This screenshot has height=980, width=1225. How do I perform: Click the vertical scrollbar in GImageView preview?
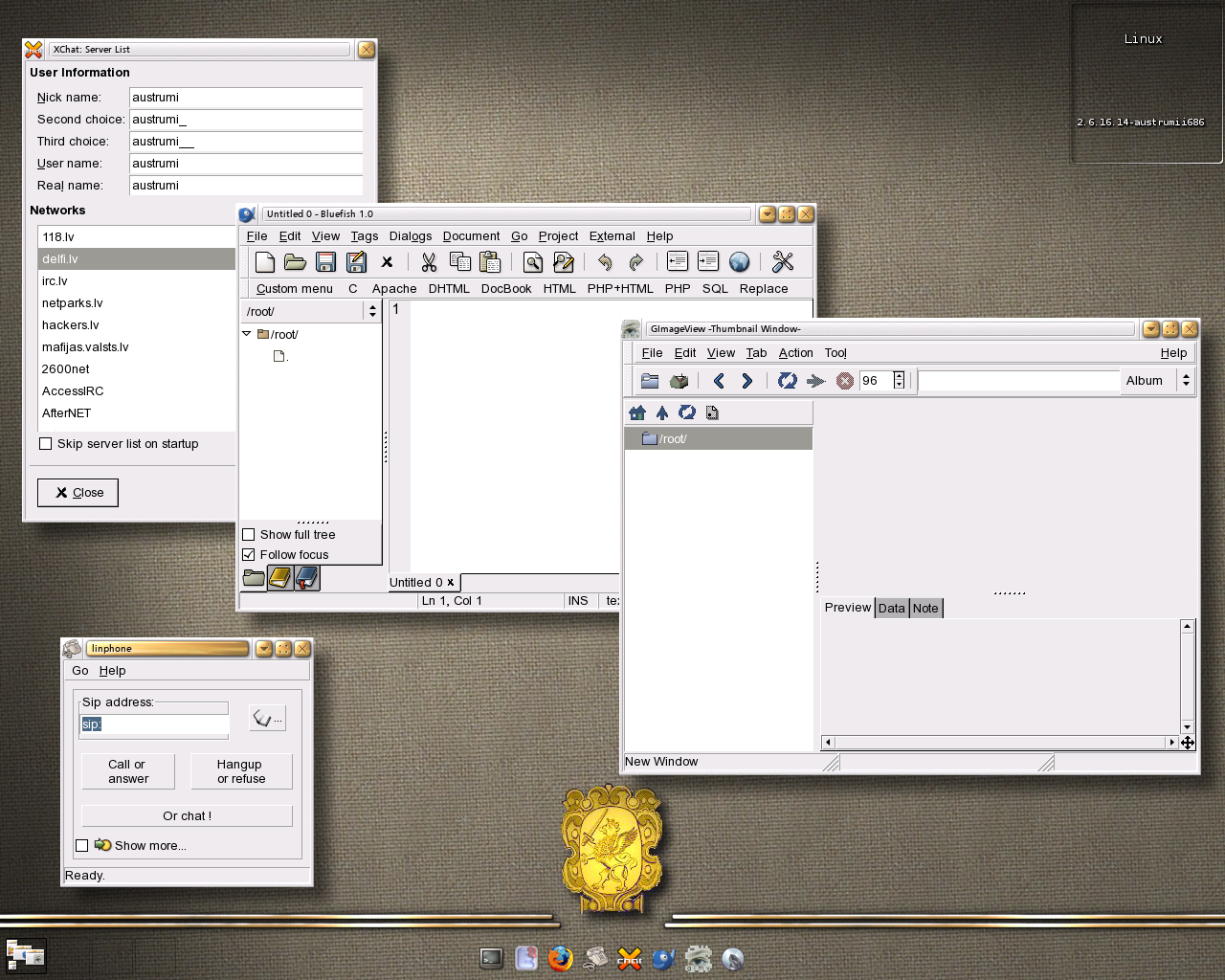click(x=1187, y=676)
